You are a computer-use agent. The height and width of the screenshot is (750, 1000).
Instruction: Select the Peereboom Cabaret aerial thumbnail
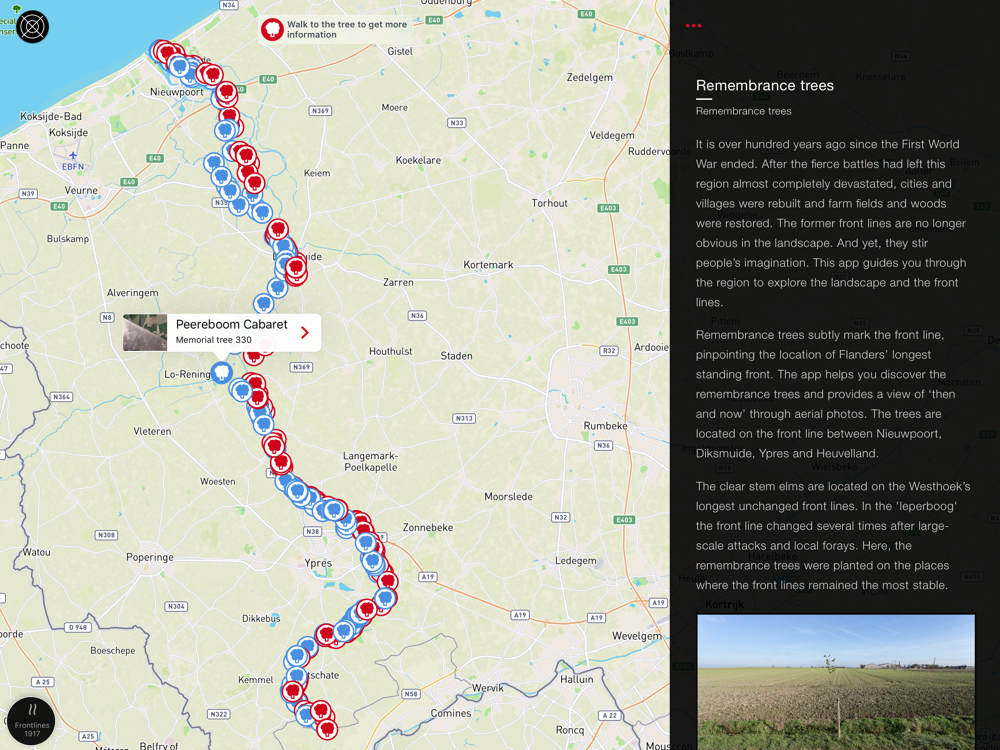tap(145, 332)
